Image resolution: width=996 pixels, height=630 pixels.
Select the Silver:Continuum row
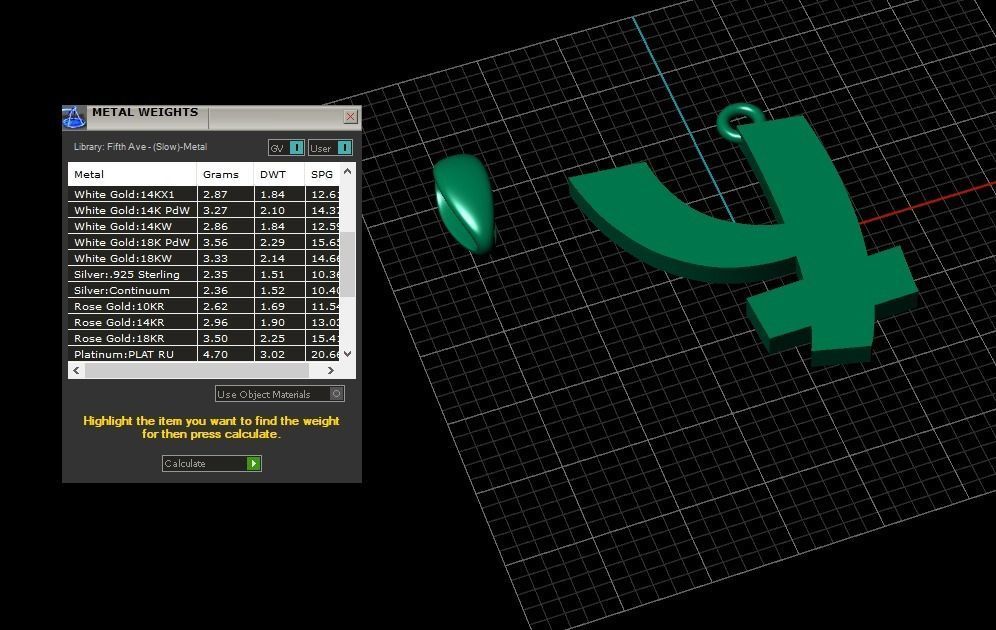(x=204, y=290)
